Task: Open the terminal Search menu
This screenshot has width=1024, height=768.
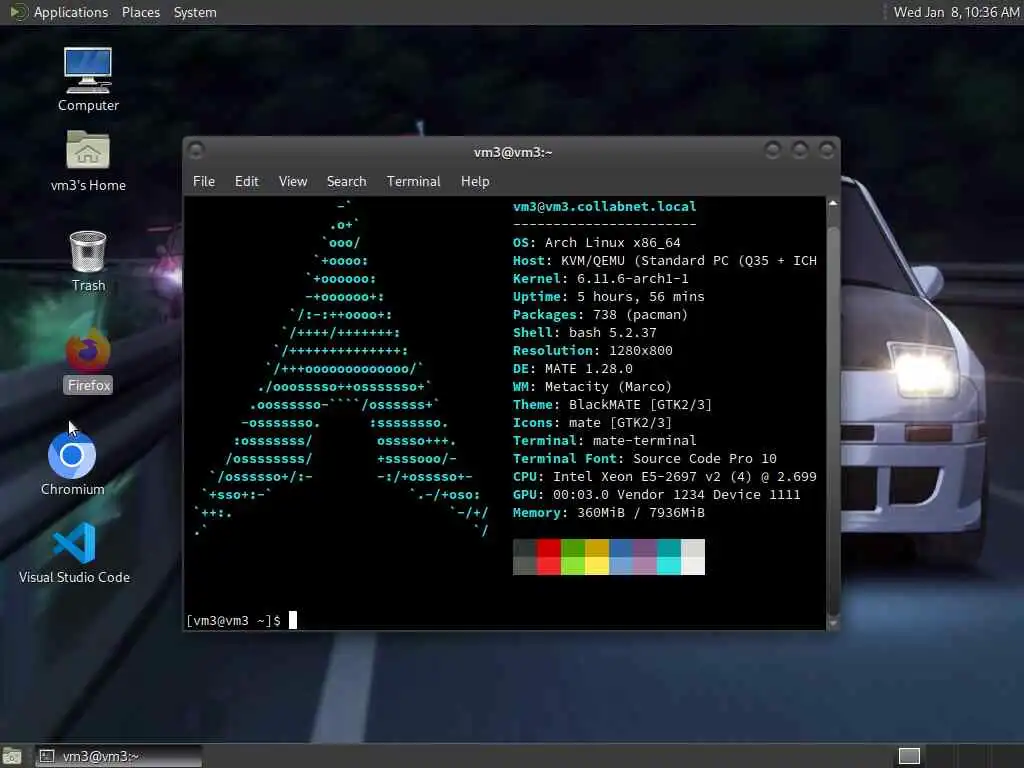Action: click(346, 182)
